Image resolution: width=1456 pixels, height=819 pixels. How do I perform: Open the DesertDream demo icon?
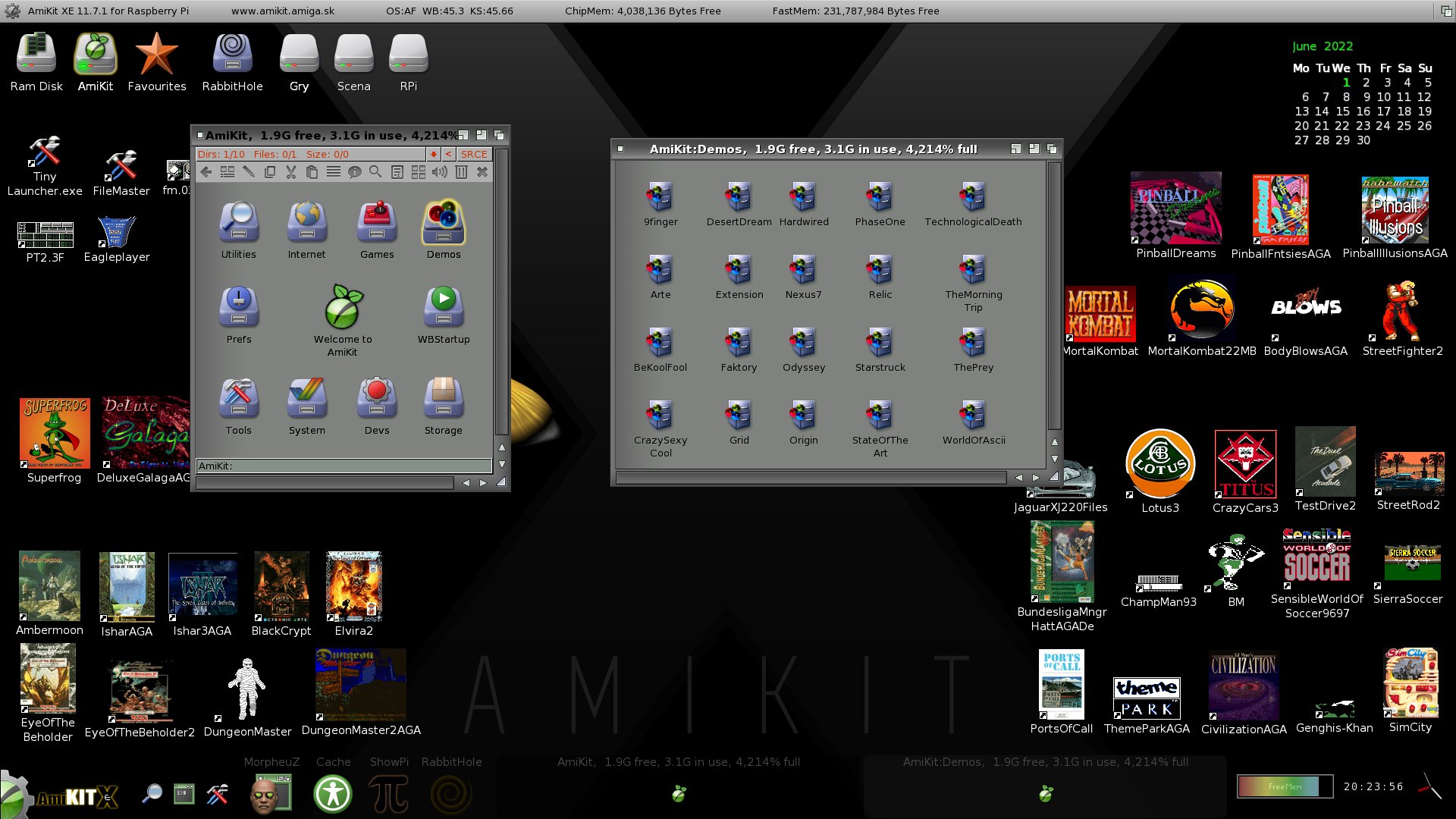(x=739, y=204)
